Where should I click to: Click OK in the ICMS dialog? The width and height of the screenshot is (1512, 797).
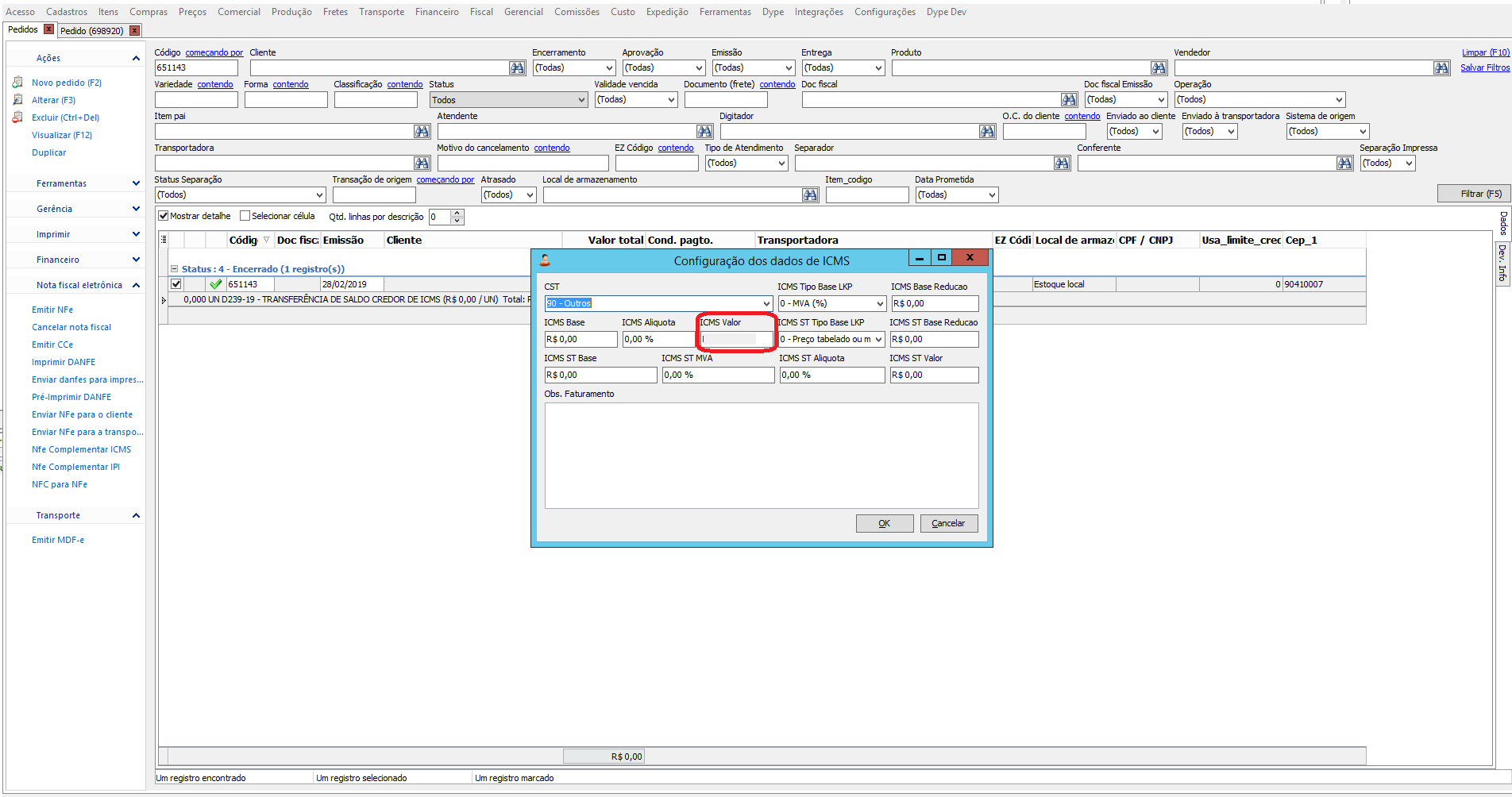pyautogui.click(x=885, y=523)
